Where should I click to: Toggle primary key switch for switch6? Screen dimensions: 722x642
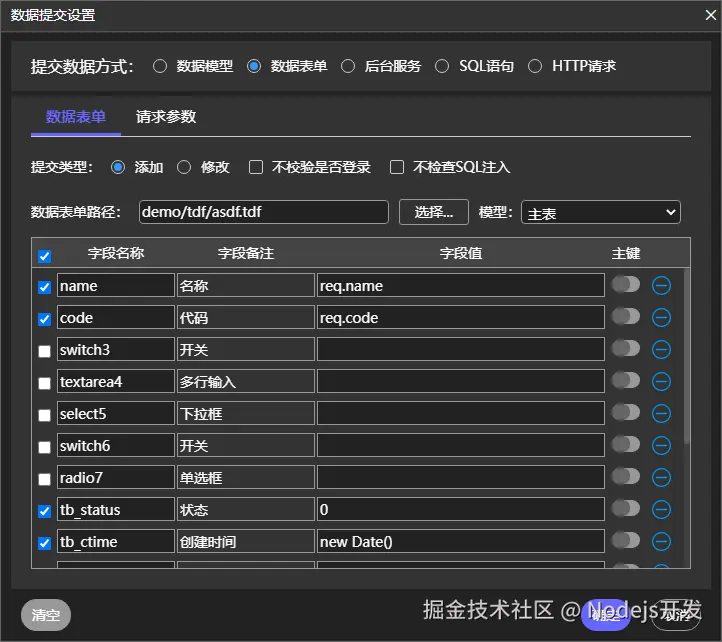click(626, 444)
